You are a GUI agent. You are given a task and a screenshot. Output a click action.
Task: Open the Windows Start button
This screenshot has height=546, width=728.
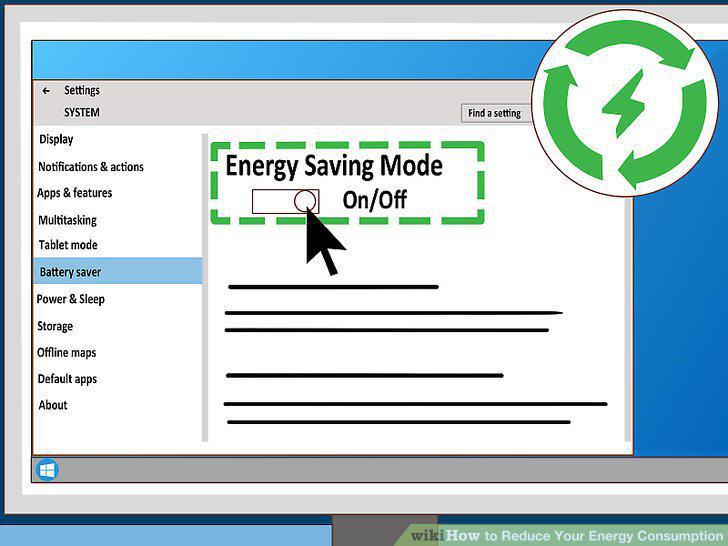47,470
